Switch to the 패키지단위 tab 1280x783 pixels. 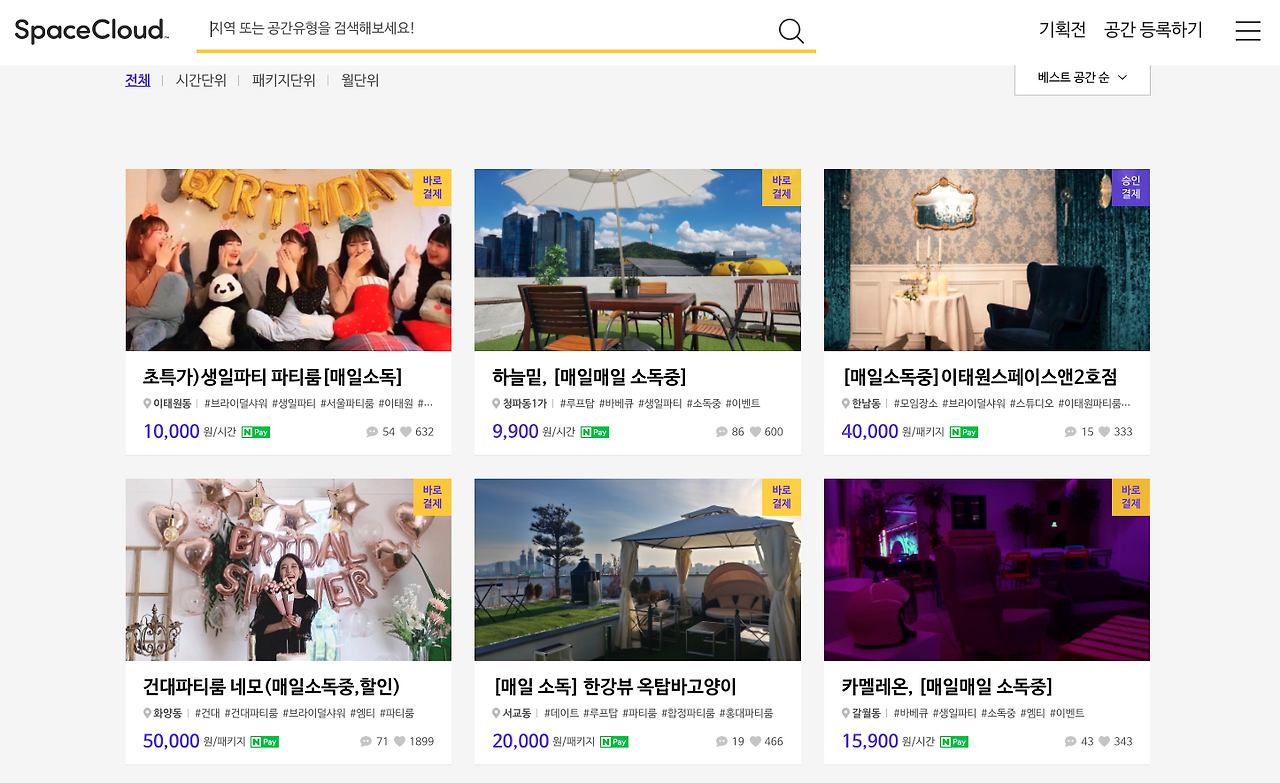tap(281, 80)
